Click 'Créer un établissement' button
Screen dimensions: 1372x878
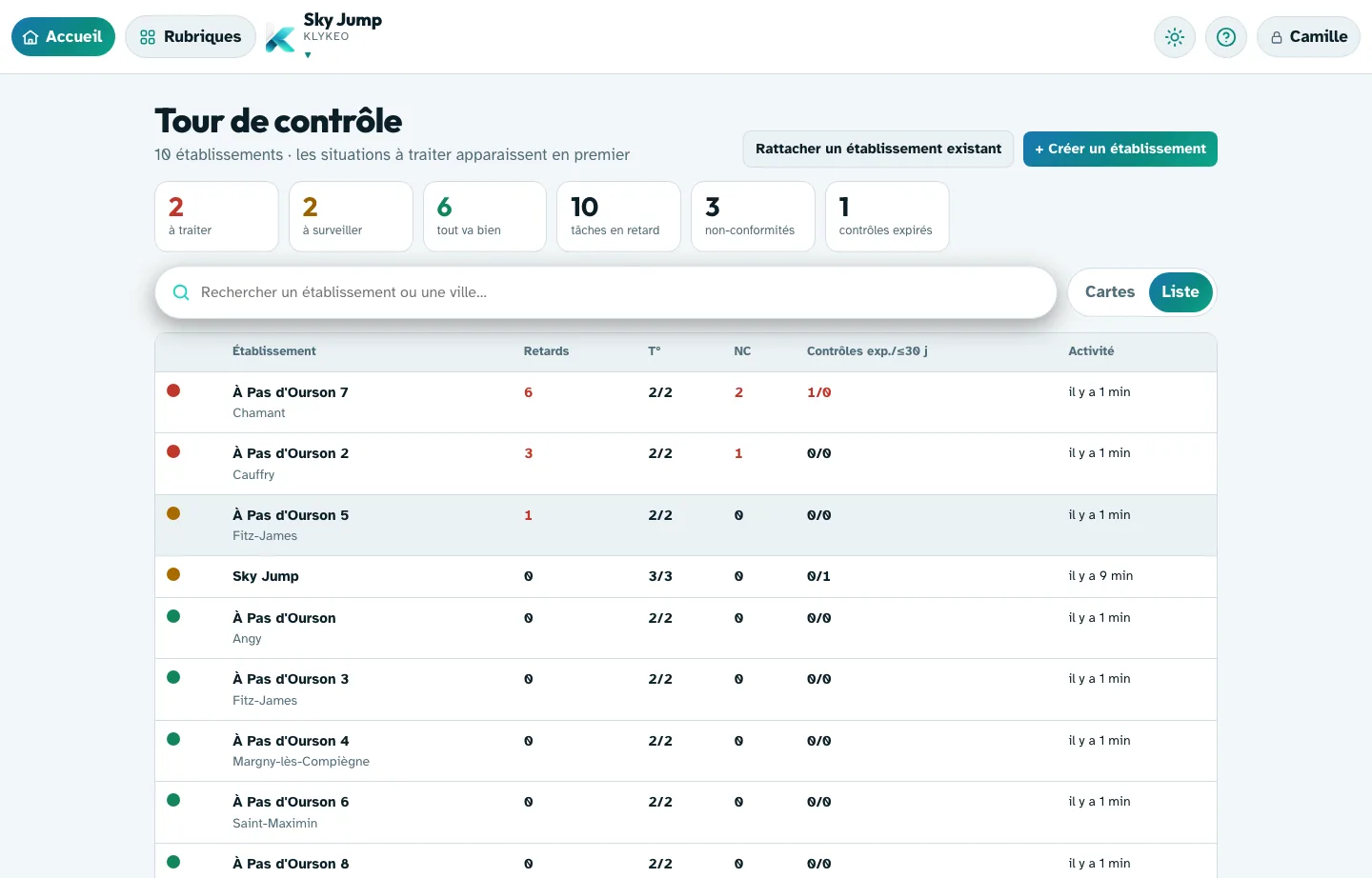(1120, 149)
